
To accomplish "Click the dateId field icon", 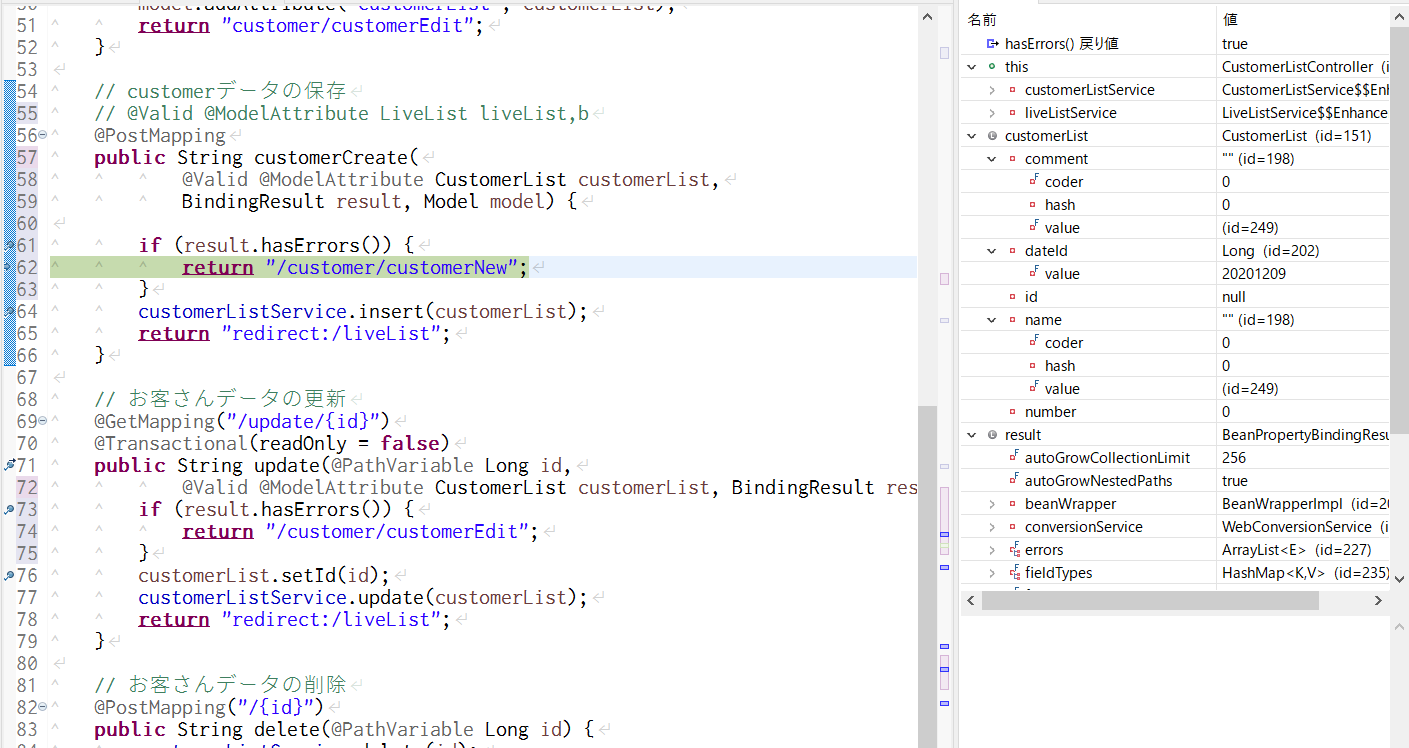I will coord(1012,251).
